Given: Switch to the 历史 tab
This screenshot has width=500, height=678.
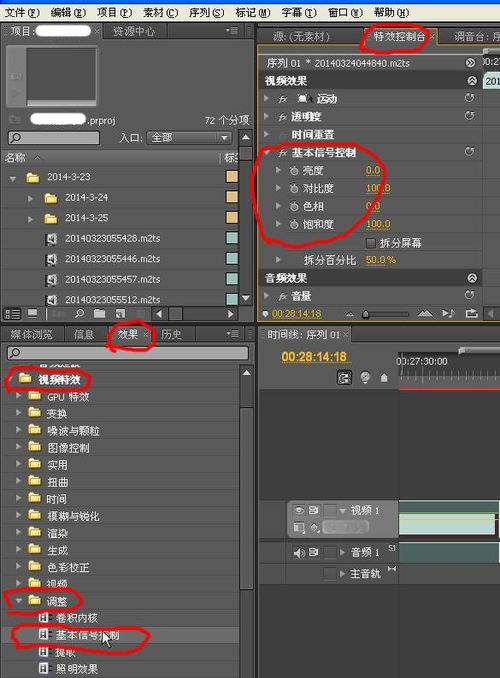Looking at the screenshot, I should pyautogui.click(x=171, y=334).
